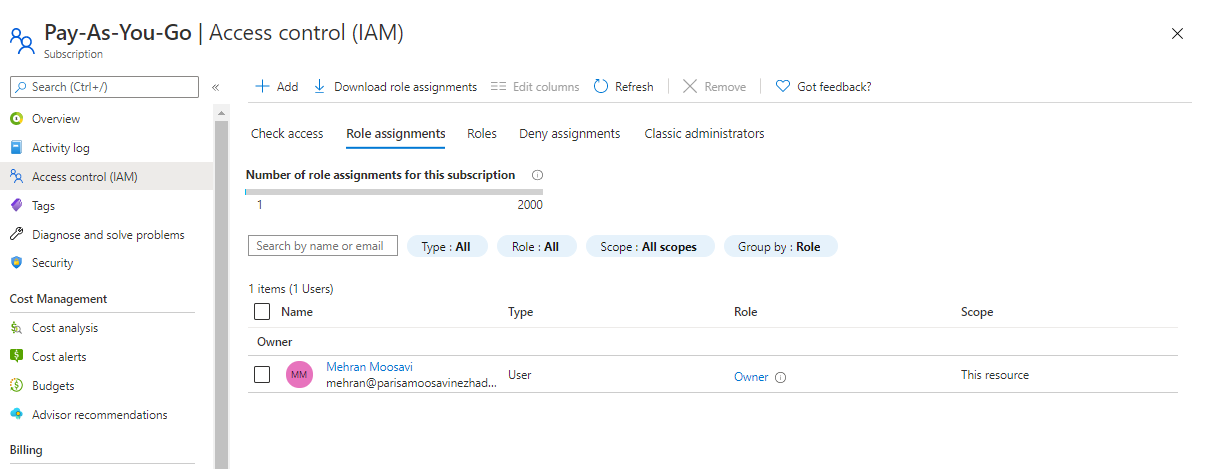Click the Subscription people icon in header
The height and width of the screenshot is (469, 1205).
[22, 39]
